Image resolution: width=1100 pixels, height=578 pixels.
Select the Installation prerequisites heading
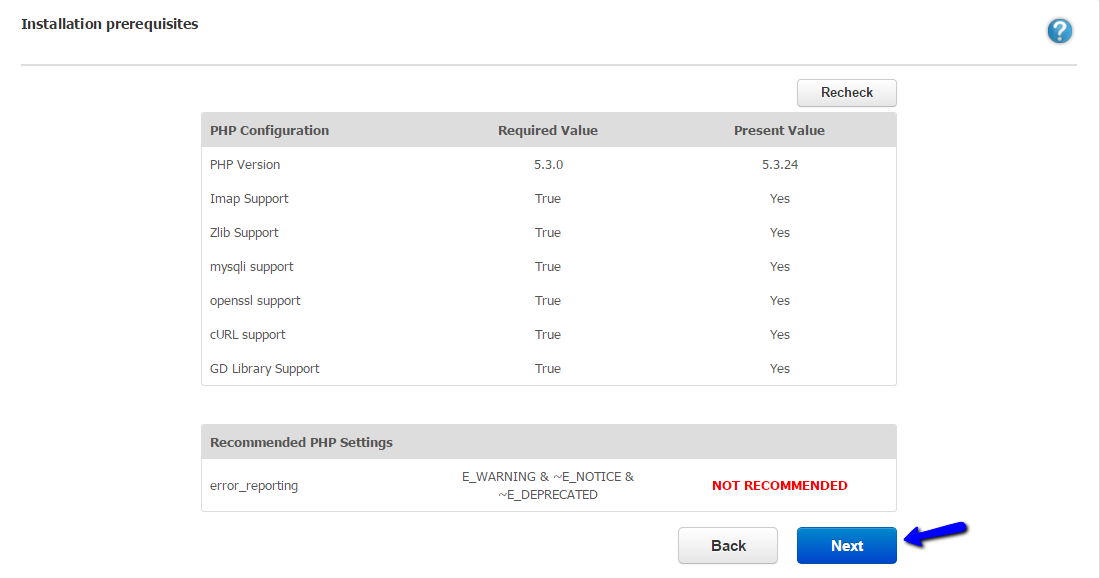click(110, 24)
